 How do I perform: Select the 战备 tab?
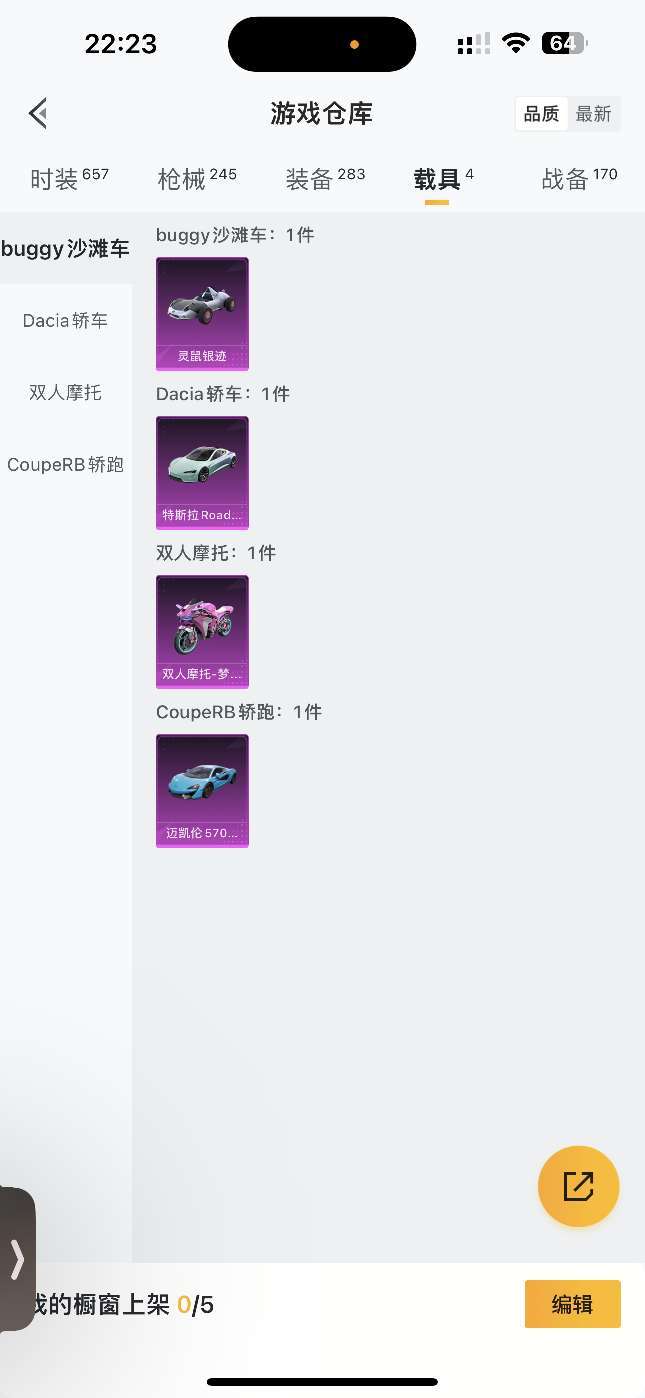click(580, 178)
